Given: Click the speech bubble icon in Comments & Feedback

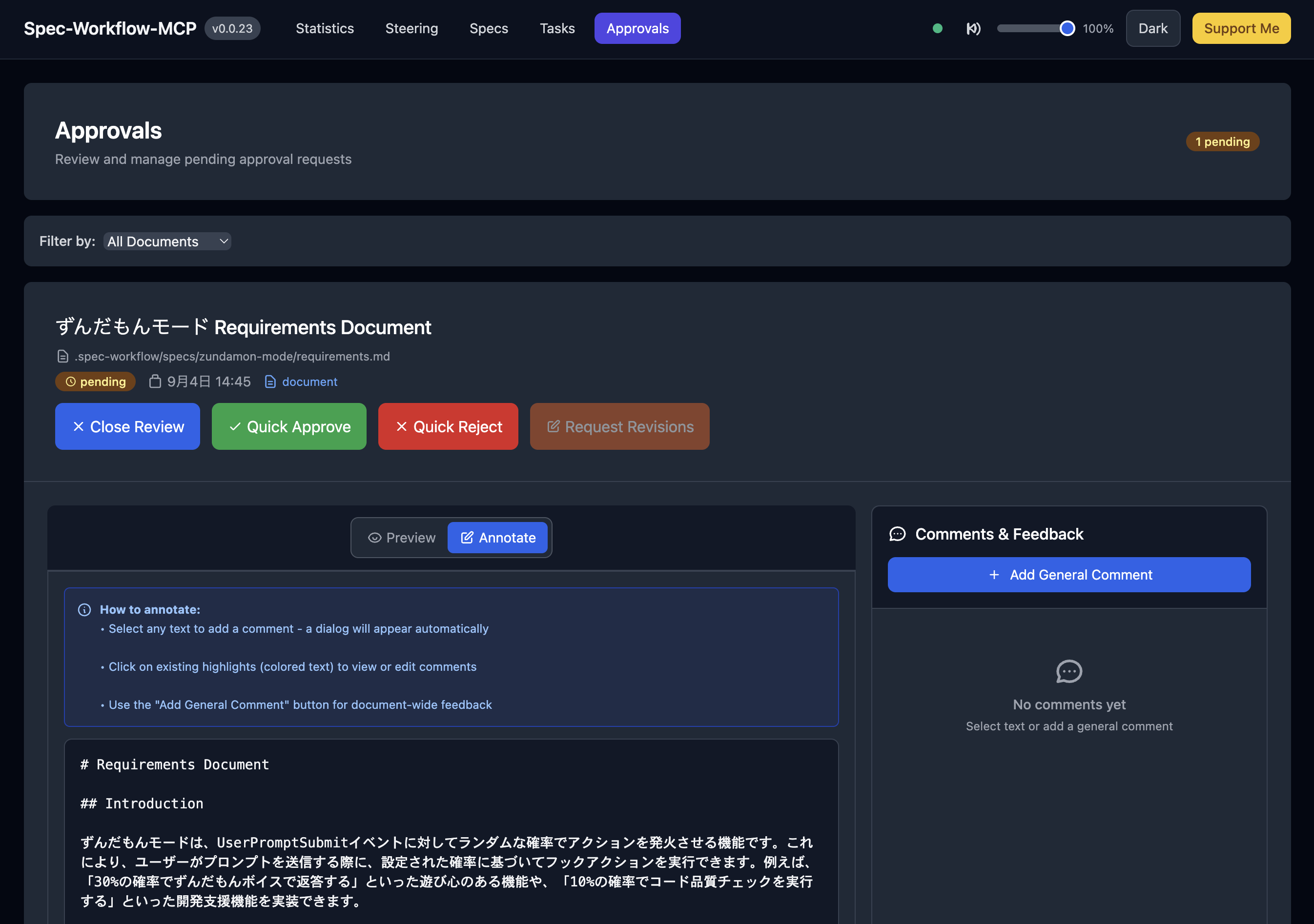Looking at the screenshot, I should (x=897, y=534).
